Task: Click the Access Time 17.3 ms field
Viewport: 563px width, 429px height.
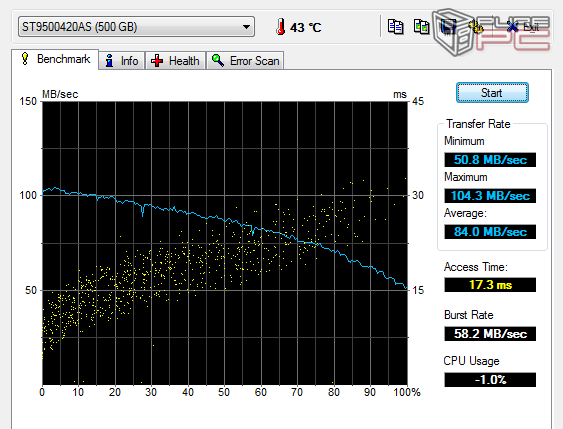Action: (490, 285)
